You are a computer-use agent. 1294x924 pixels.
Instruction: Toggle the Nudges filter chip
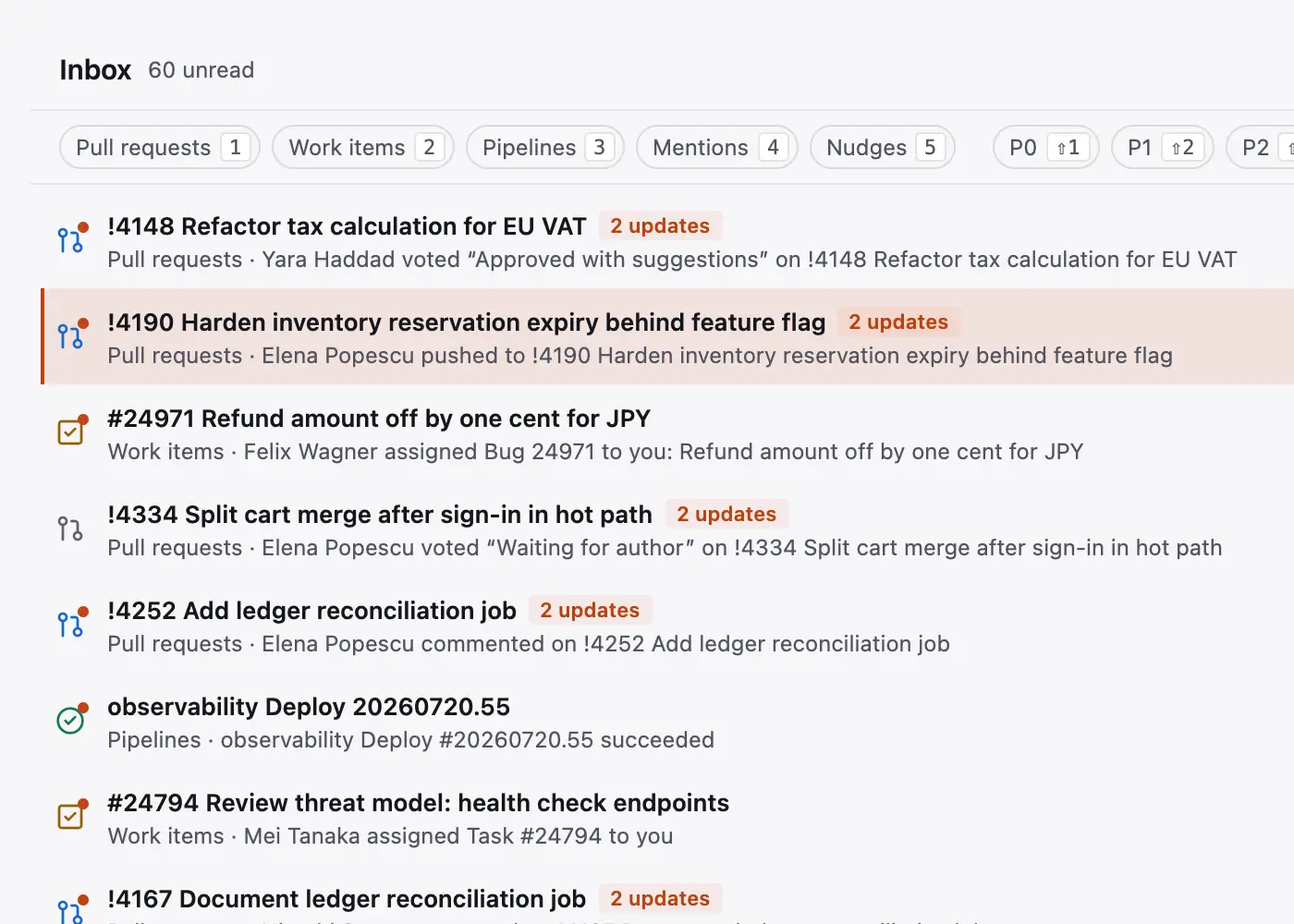pos(883,148)
